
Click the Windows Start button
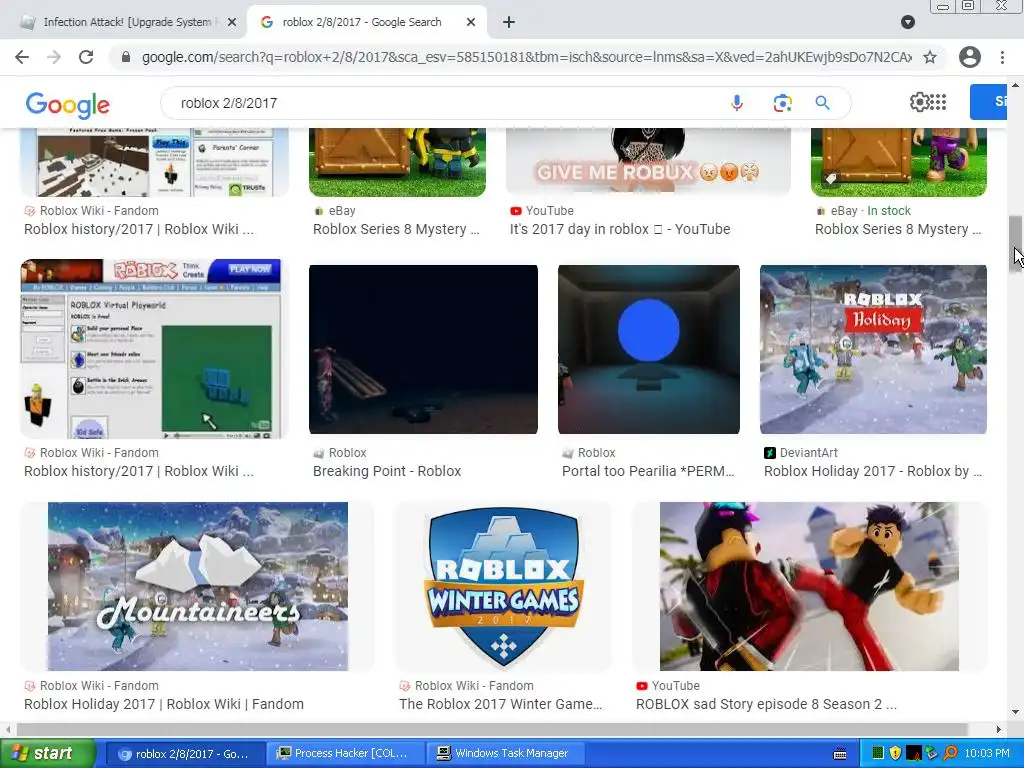coord(47,753)
